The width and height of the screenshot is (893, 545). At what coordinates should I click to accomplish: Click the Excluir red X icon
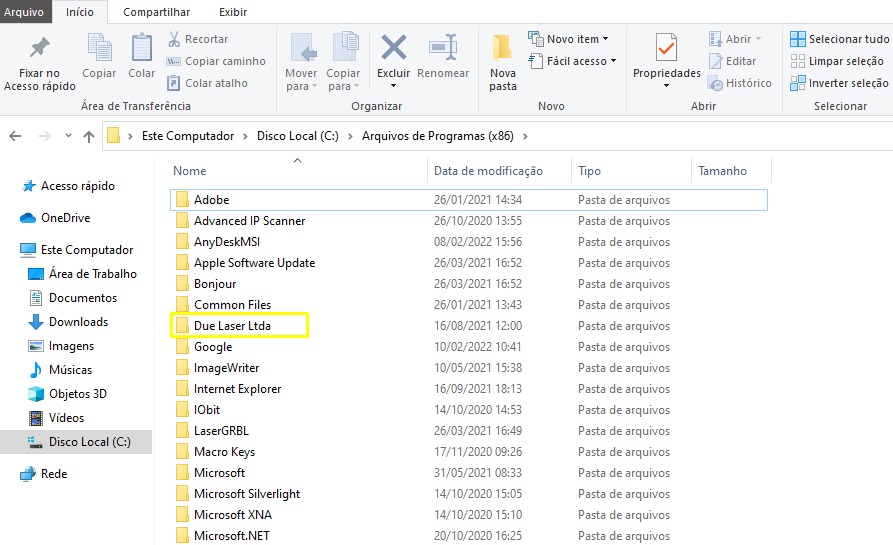coord(394,47)
